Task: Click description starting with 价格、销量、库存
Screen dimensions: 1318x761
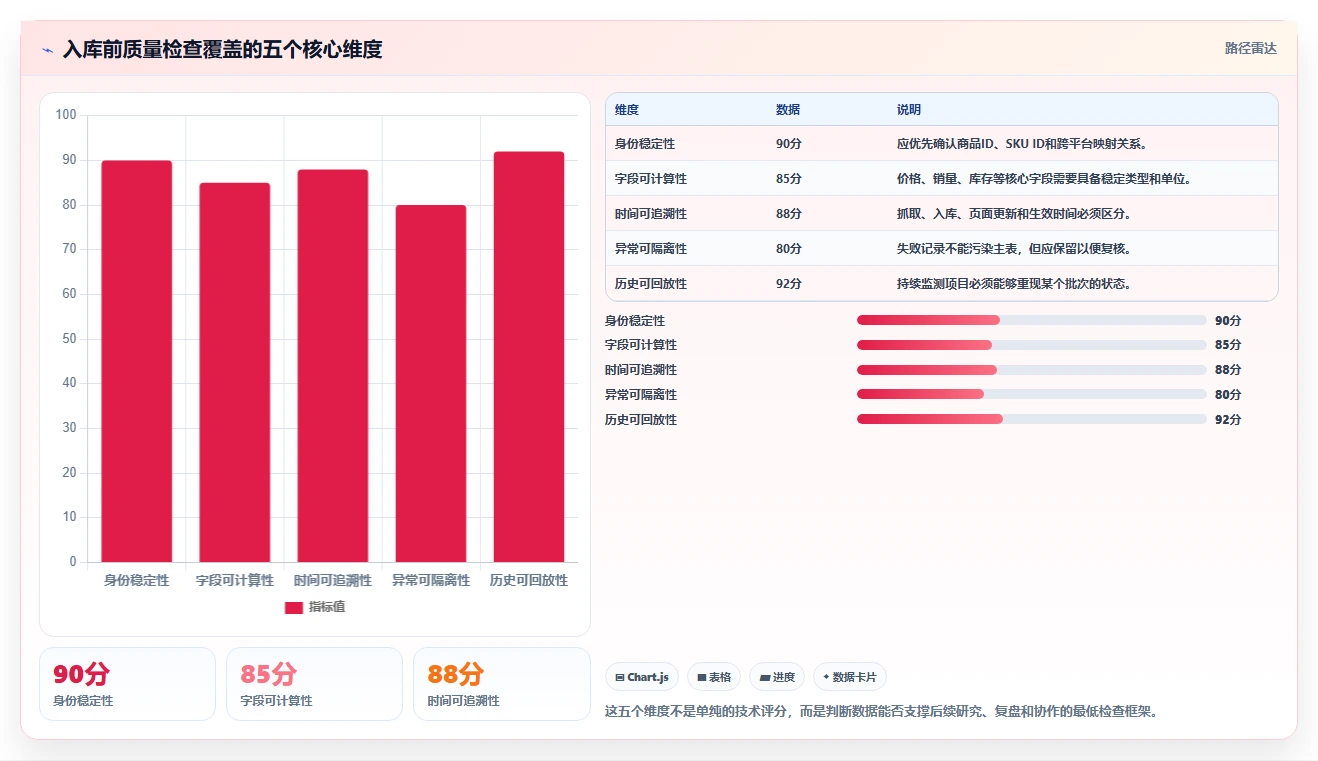Action: click(x=1044, y=178)
